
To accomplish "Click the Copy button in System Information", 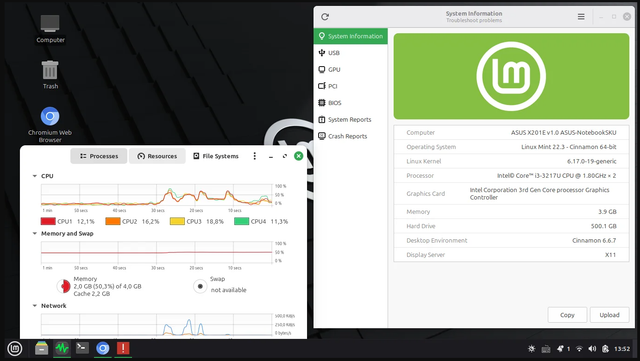I will (x=567, y=315).
